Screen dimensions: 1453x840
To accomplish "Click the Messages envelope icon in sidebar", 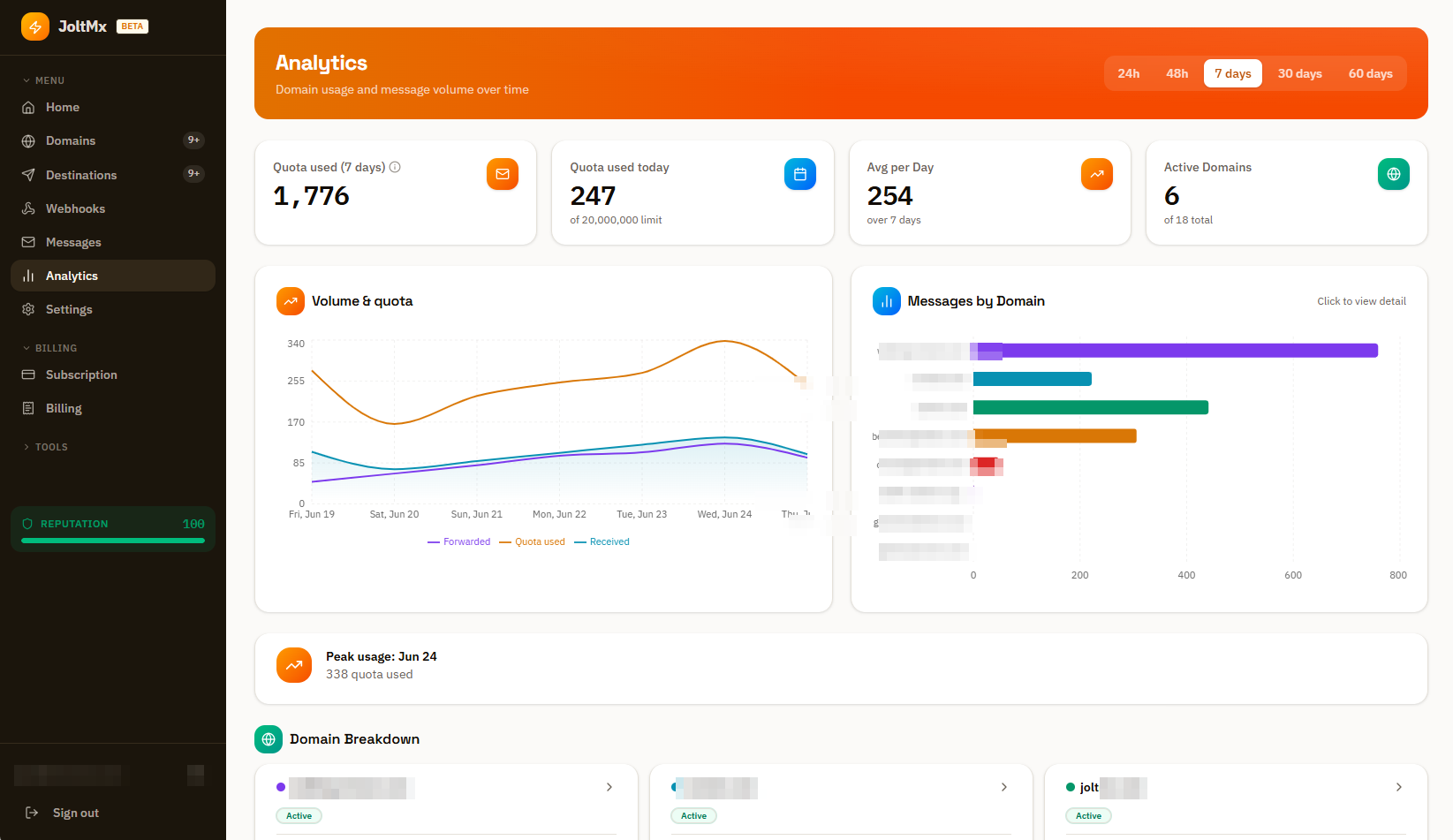I will pos(28,242).
